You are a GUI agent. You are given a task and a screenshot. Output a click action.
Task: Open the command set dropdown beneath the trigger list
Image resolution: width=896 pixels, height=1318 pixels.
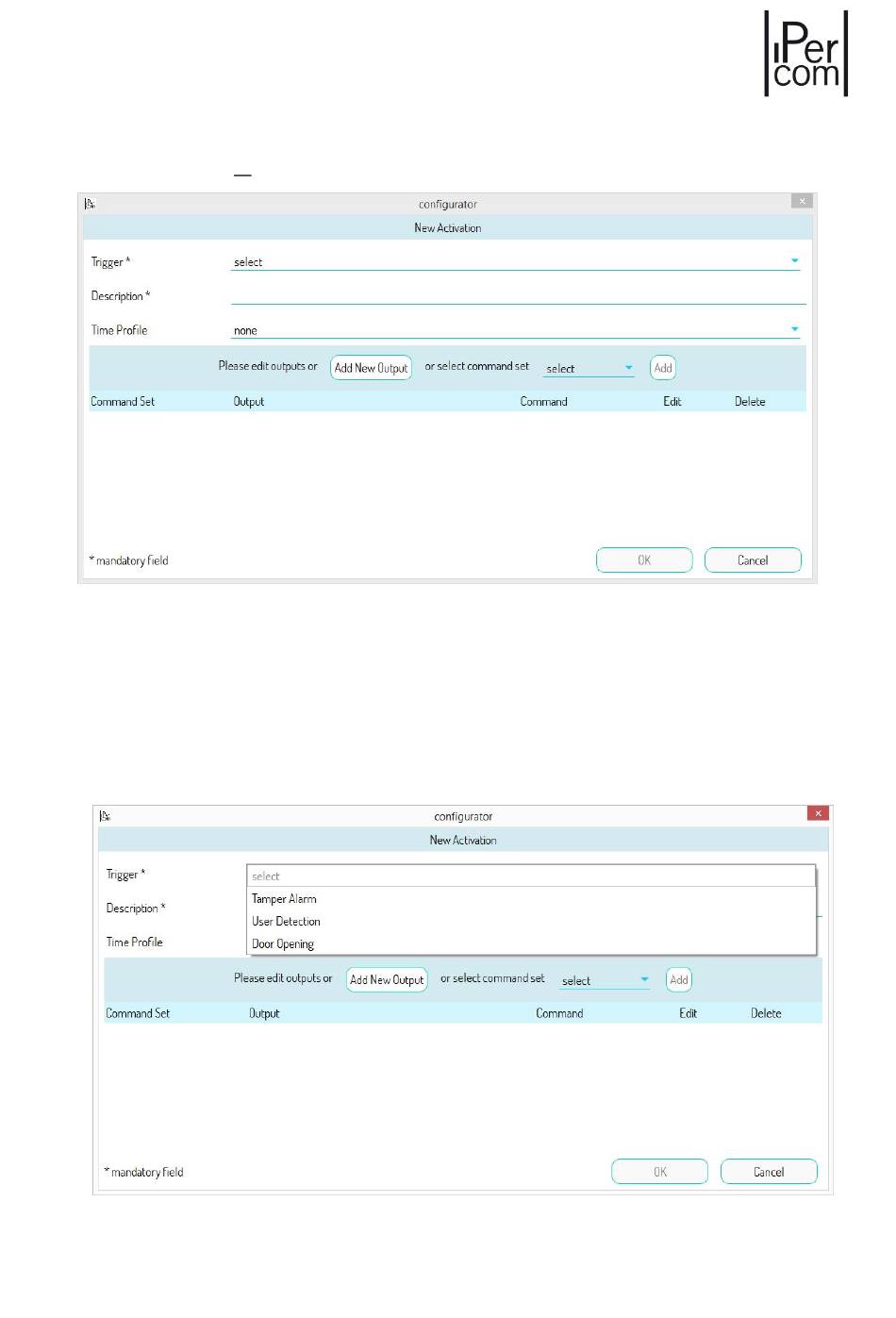(x=605, y=981)
